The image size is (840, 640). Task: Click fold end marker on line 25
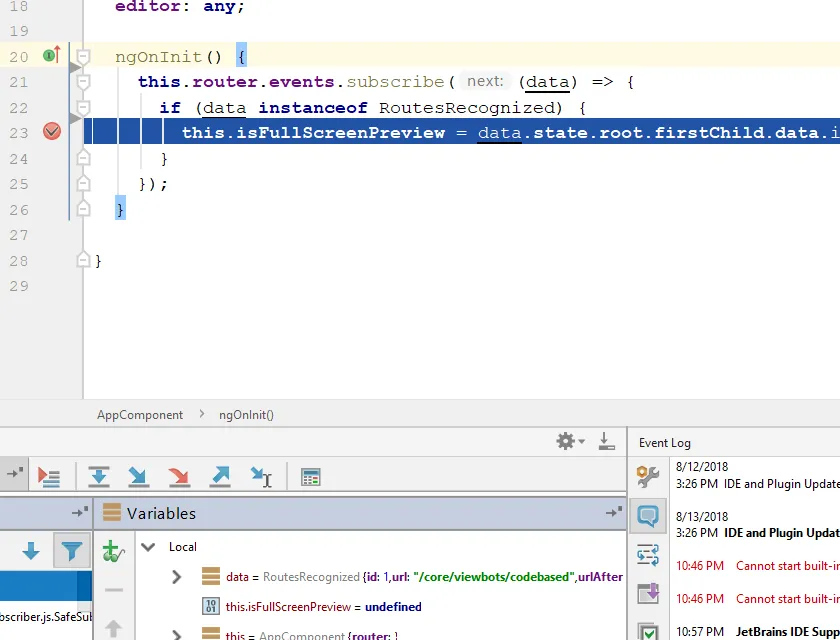pos(83,183)
